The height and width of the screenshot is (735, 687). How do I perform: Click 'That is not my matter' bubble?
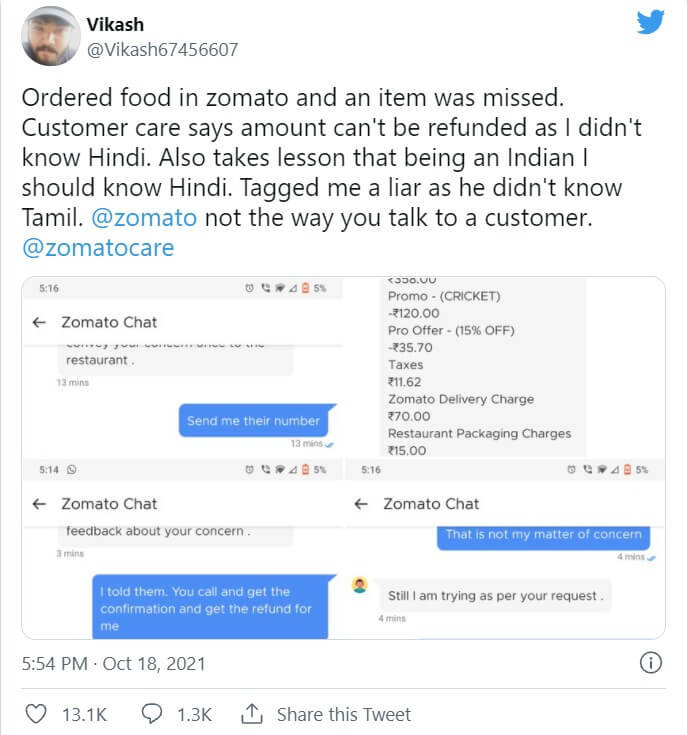543,535
